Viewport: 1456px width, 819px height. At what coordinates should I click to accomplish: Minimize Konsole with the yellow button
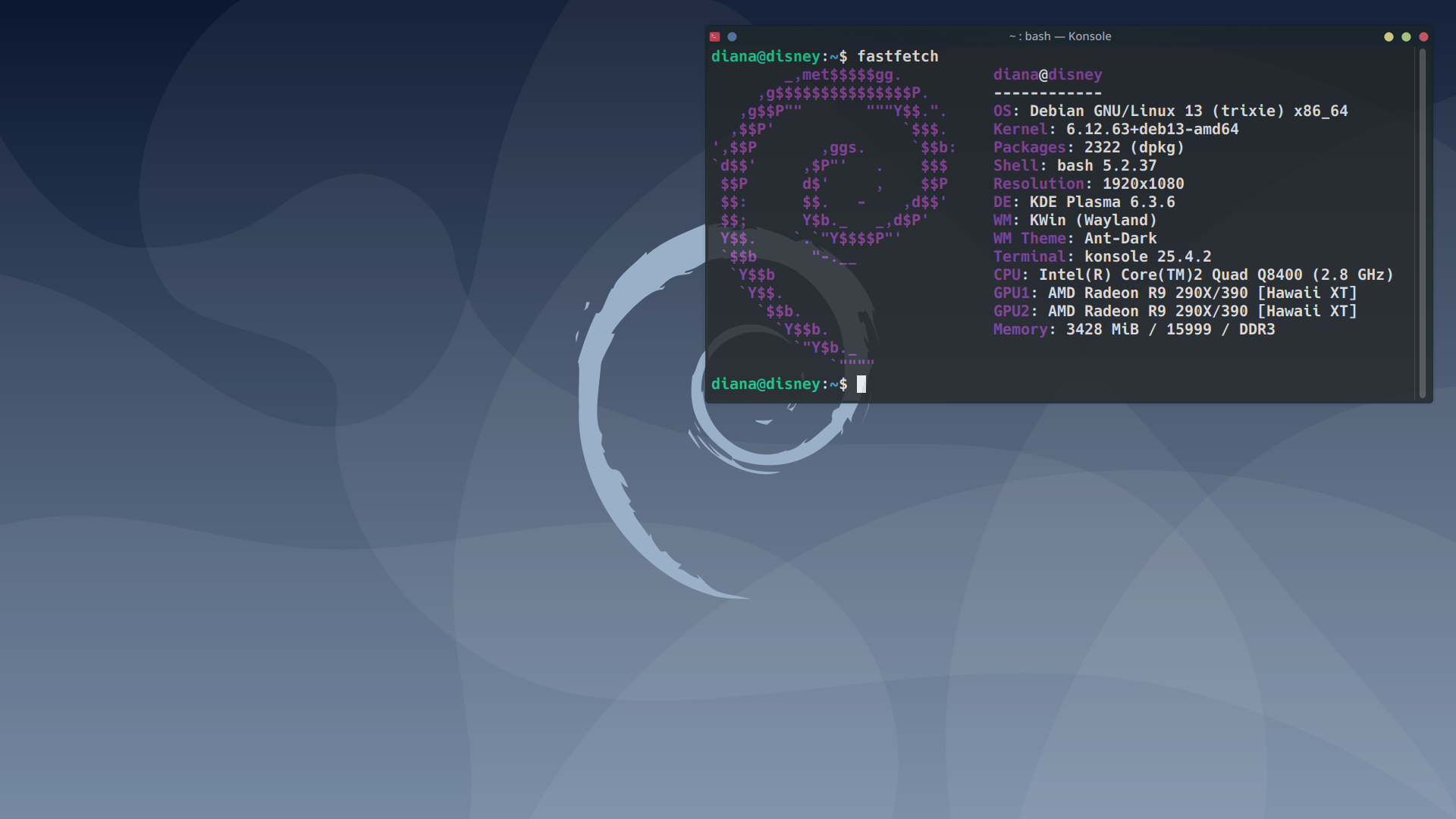point(1389,36)
